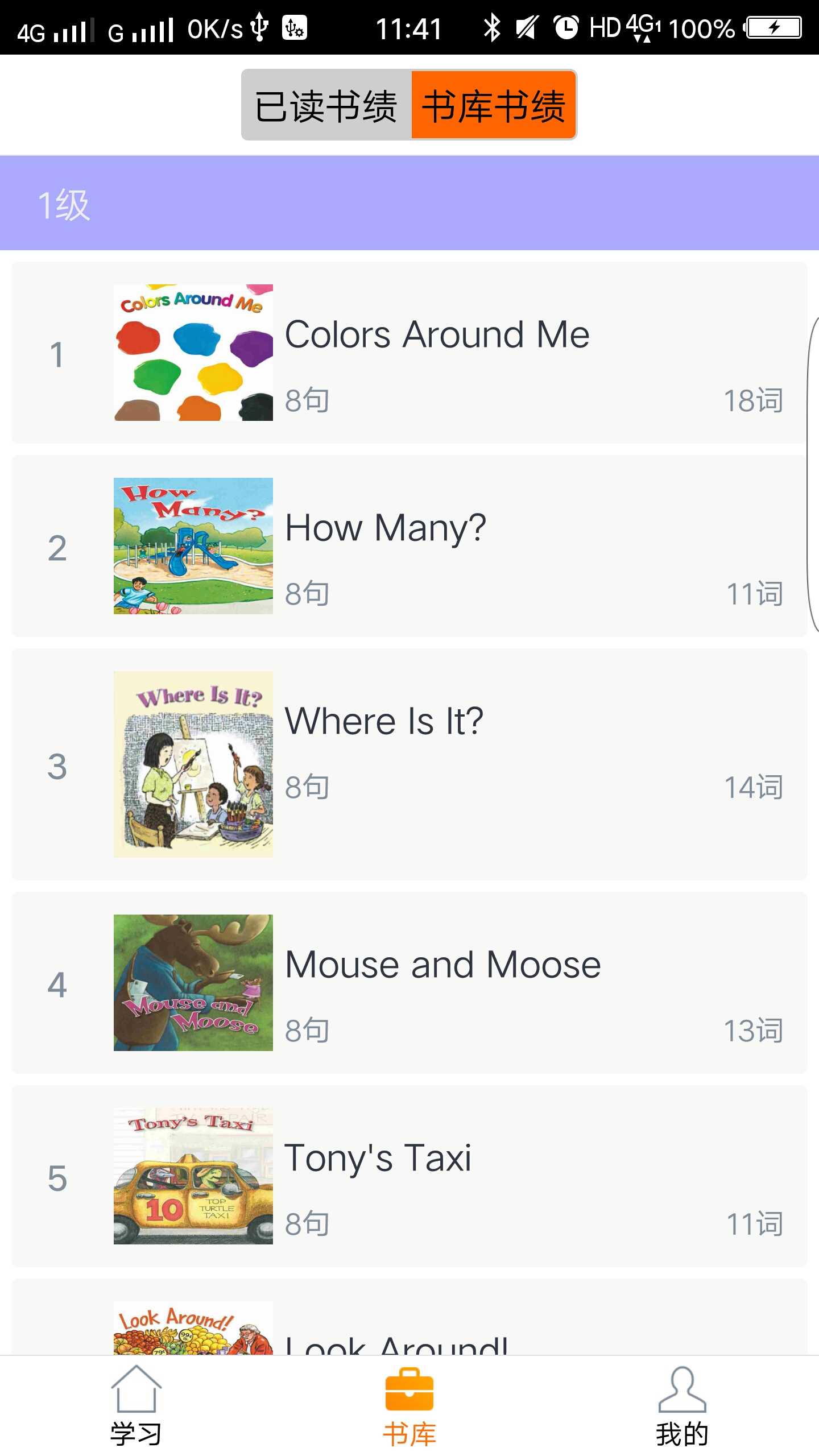Tap the Mouse and Moose cover image
Image resolution: width=819 pixels, height=1456 pixels.
(x=193, y=983)
